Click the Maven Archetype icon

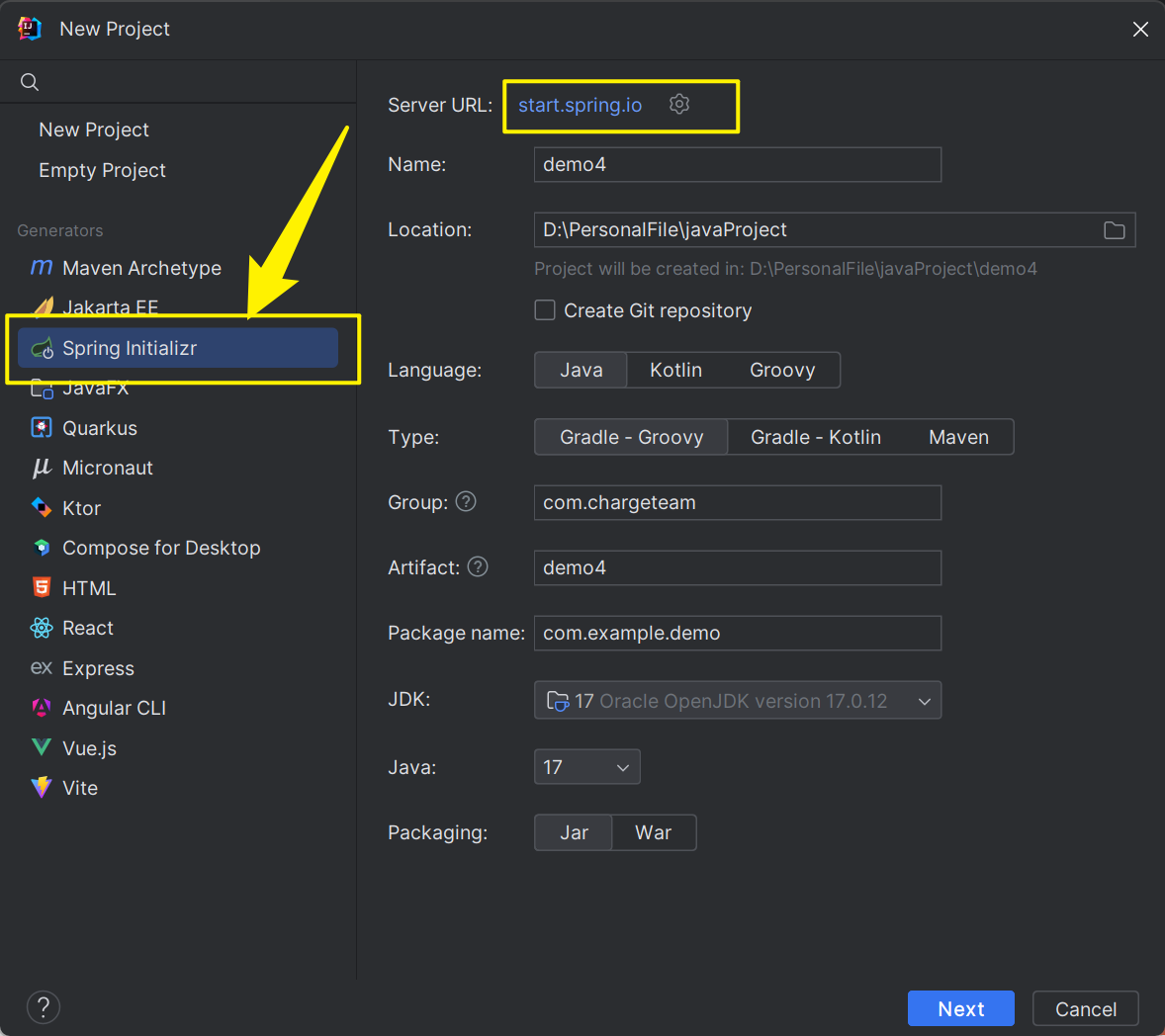[42, 267]
